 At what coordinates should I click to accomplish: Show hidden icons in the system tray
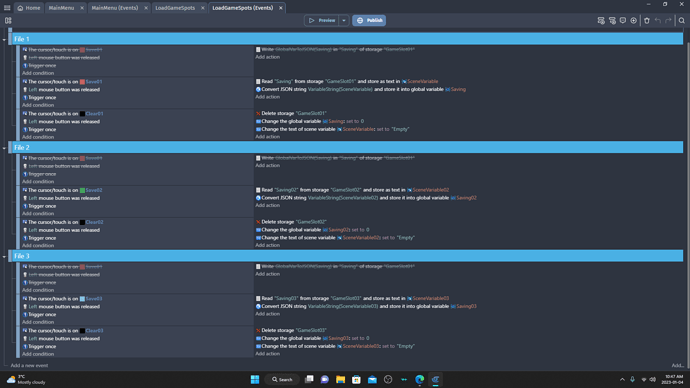point(622,379)
